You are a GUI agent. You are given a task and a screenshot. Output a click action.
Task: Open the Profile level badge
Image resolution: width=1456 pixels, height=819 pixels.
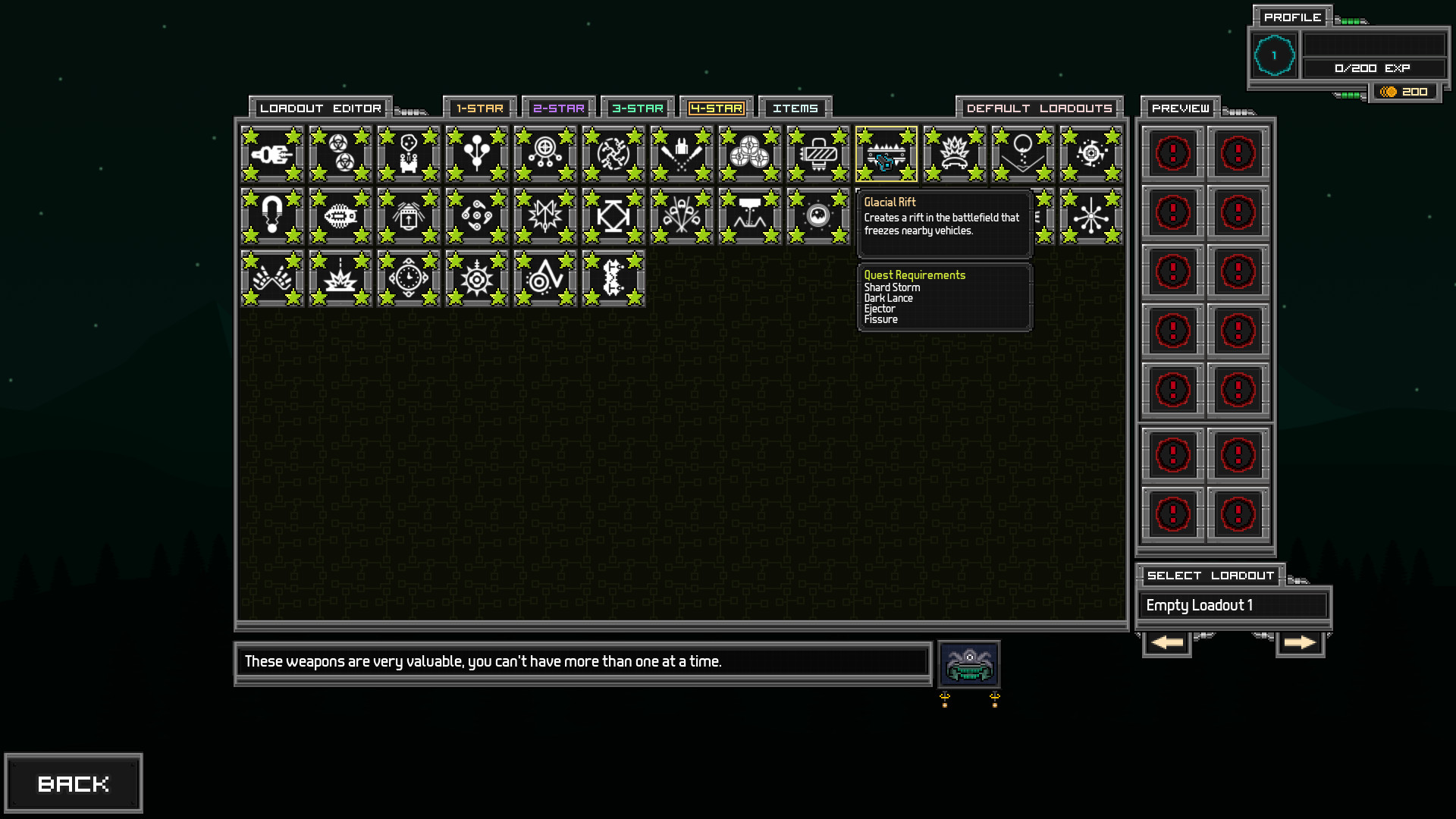pyautogui.click(x=1274, y=55)
